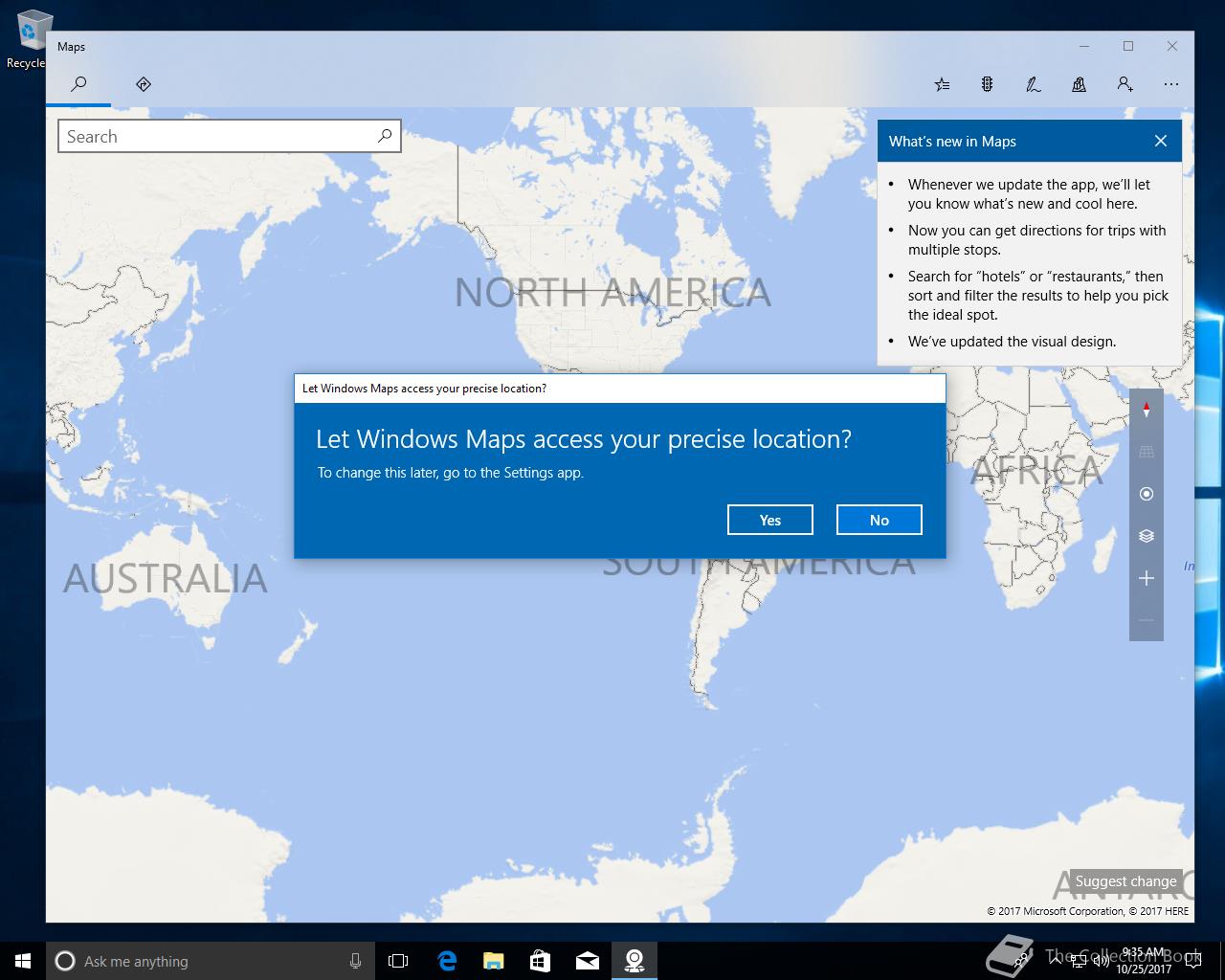Open Task View on taskbar
The height and width of the screenshot is (980, 1225).
click(x=398, y=961)
